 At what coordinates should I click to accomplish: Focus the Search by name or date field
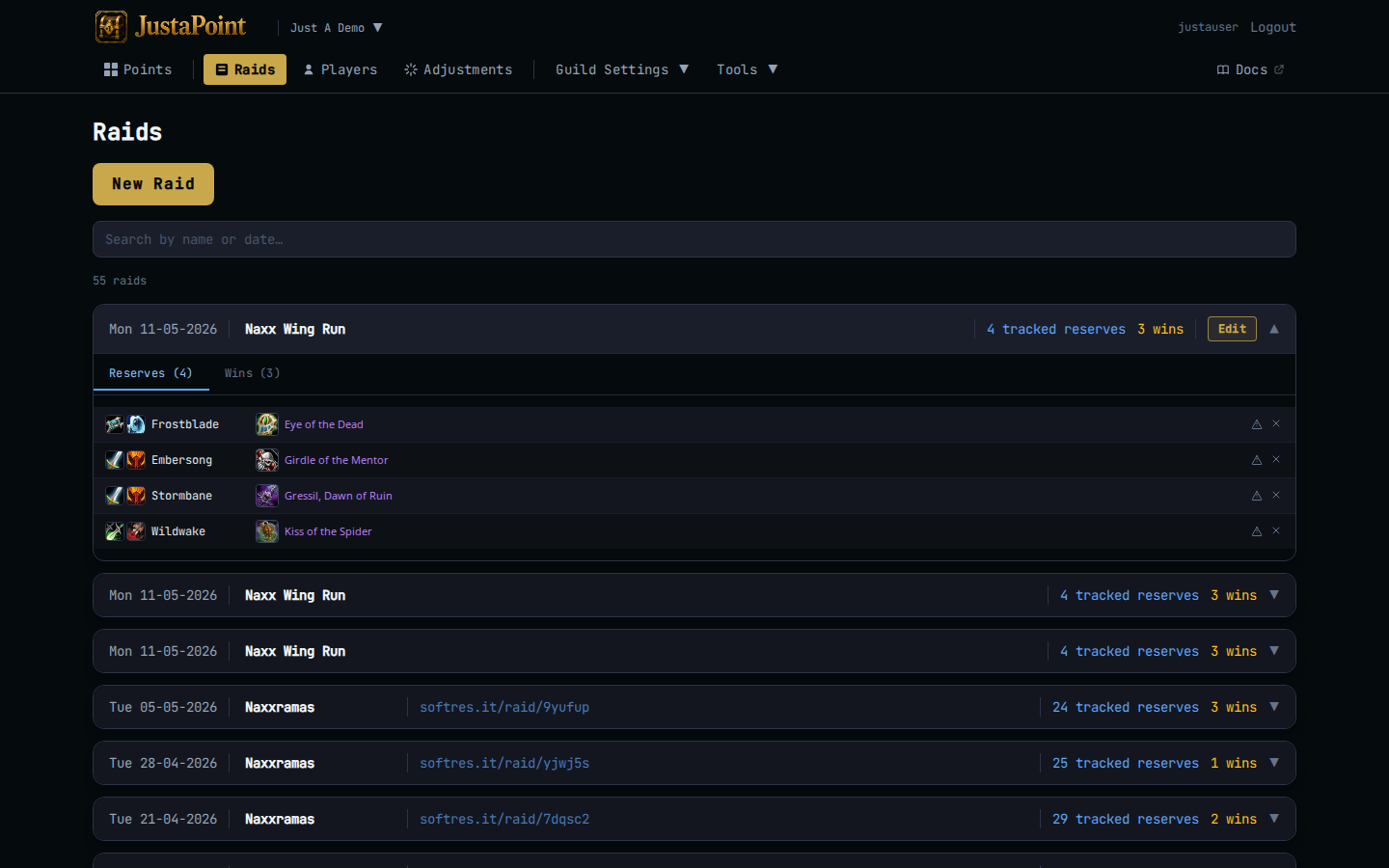click(x=694, y=239)
